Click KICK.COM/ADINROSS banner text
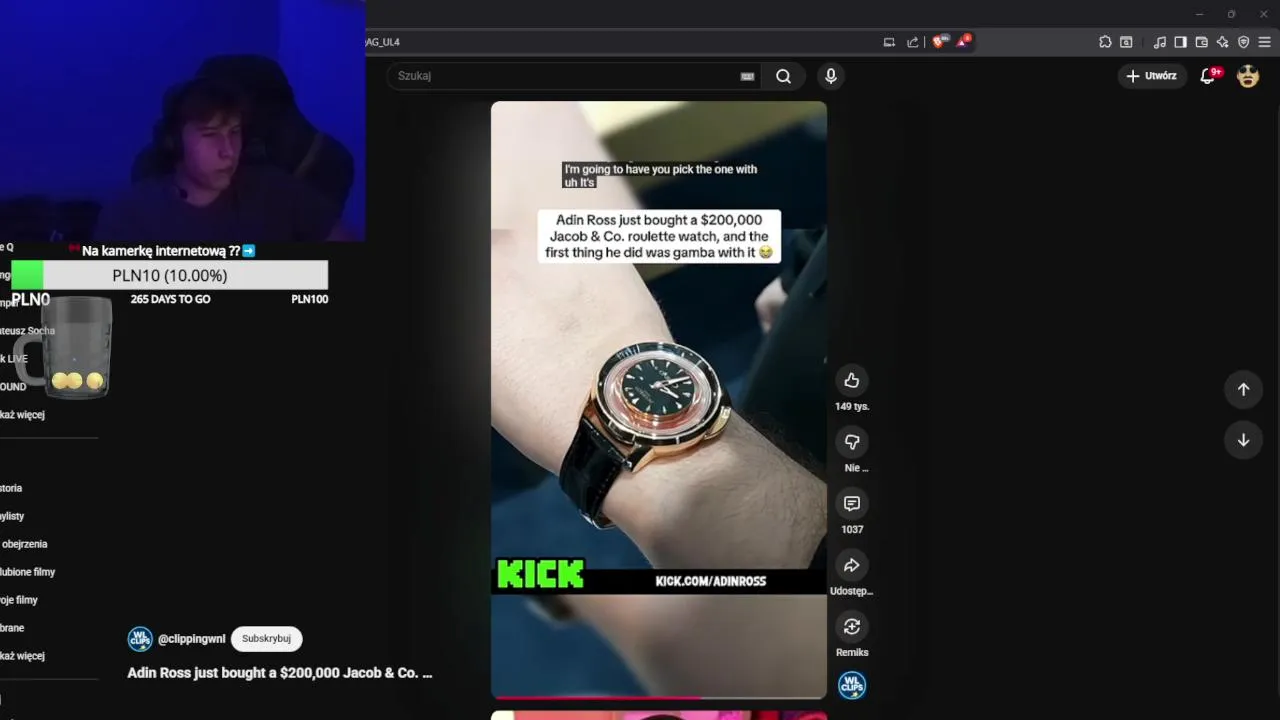This screenshot has height=720, width=1280. (x=711, y=581)
